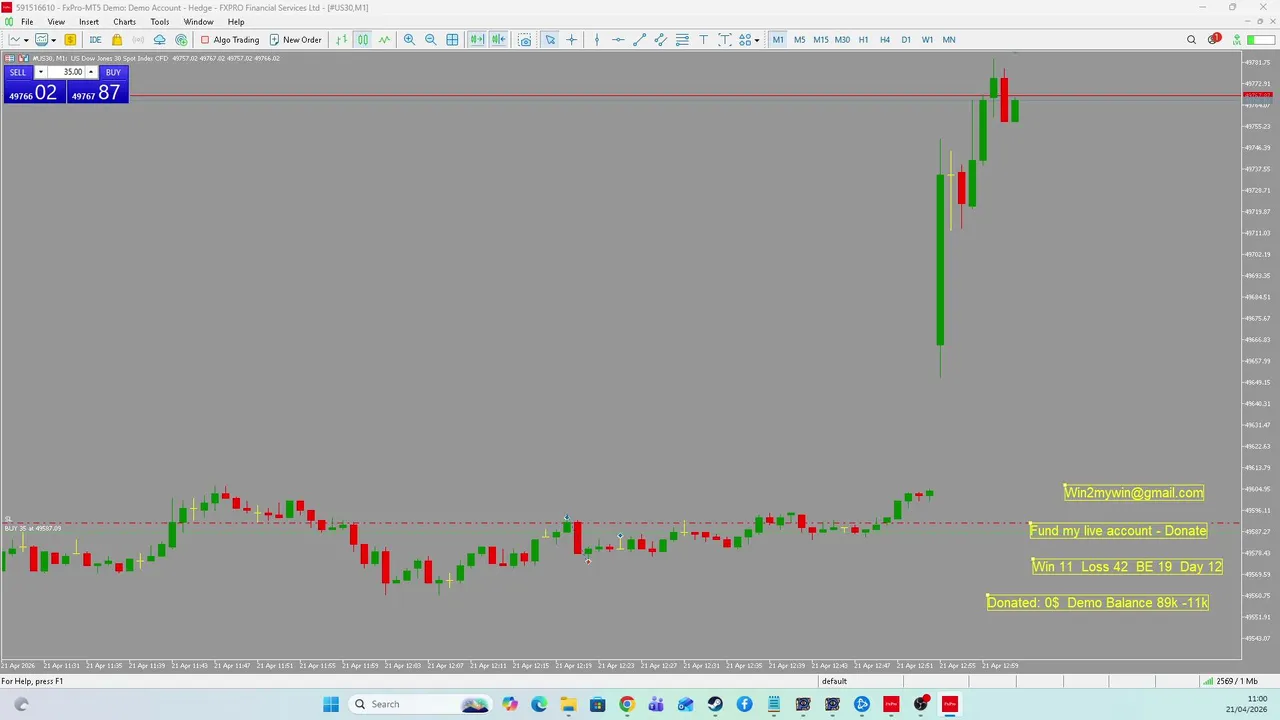Decrease lot volume with the down arrow
The width and height of the screenshot is (1280, 720).
[40, 72]
